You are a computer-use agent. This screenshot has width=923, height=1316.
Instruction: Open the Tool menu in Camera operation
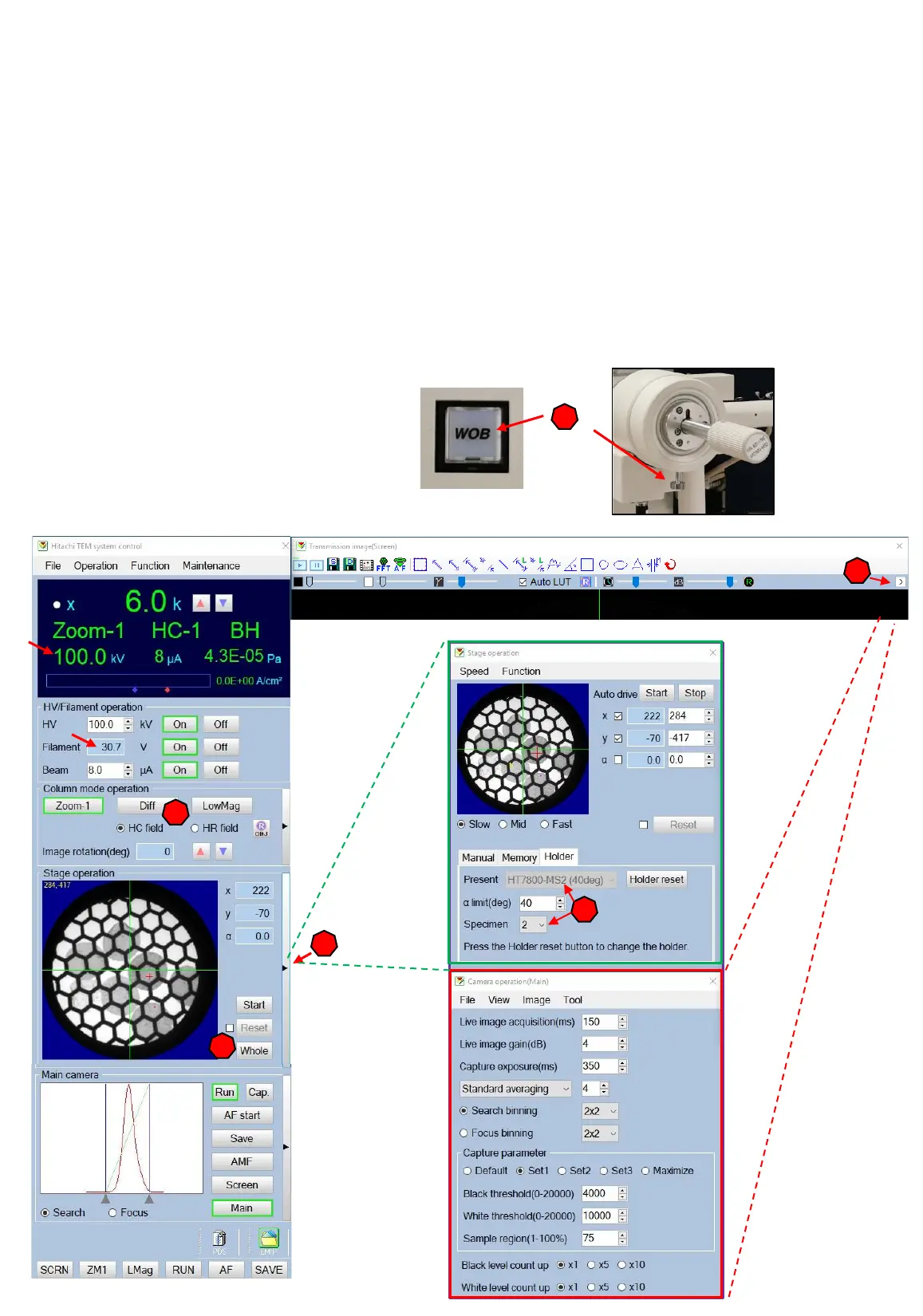point(573,1000)
